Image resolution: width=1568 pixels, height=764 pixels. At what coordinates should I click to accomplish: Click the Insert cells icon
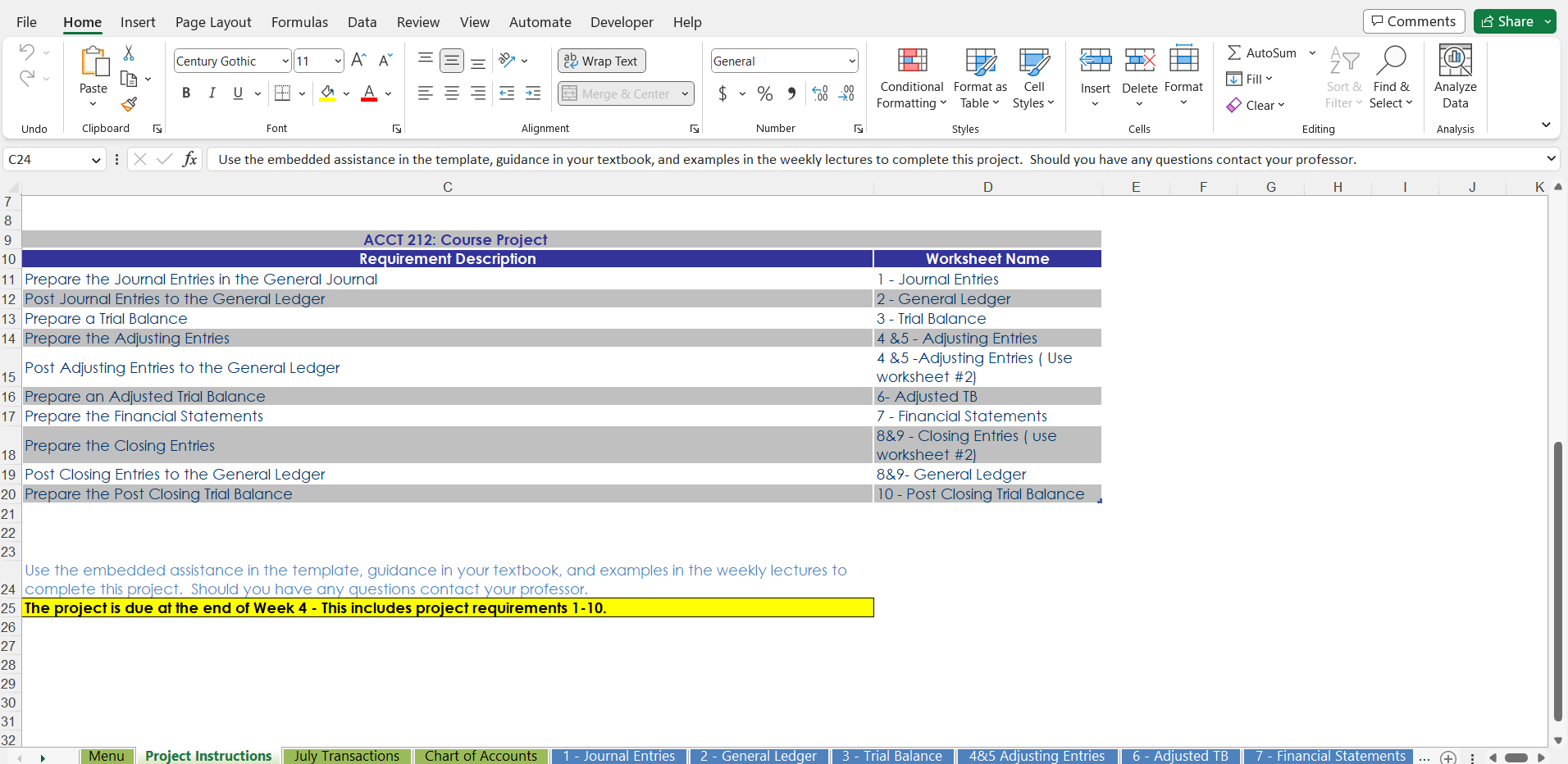(1095, 61)
